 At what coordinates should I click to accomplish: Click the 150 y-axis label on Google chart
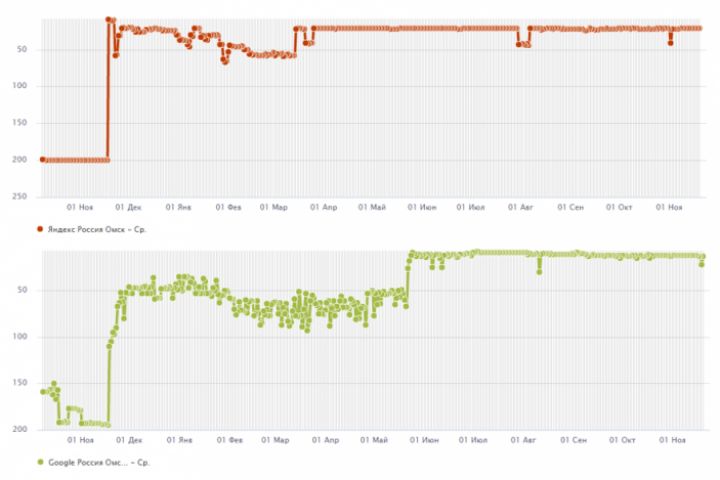click(19, 383)
